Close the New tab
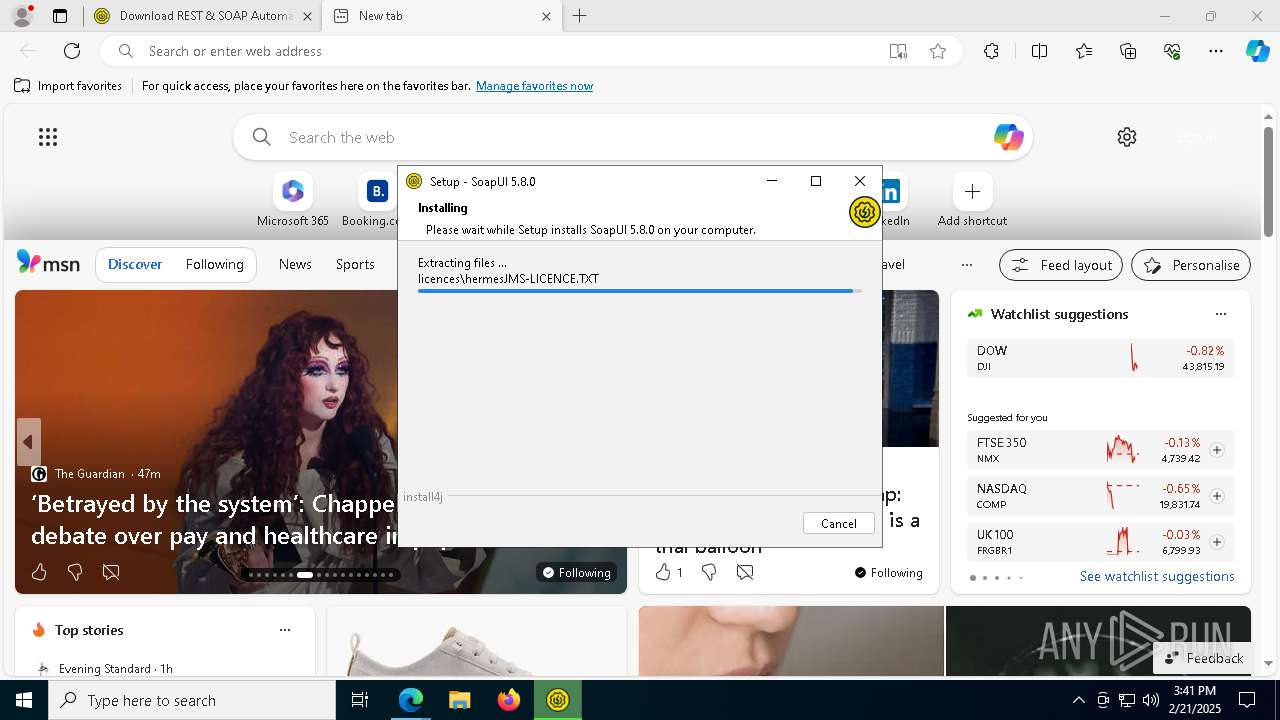This screenshot has width=1280, height=720. [546, 16]
